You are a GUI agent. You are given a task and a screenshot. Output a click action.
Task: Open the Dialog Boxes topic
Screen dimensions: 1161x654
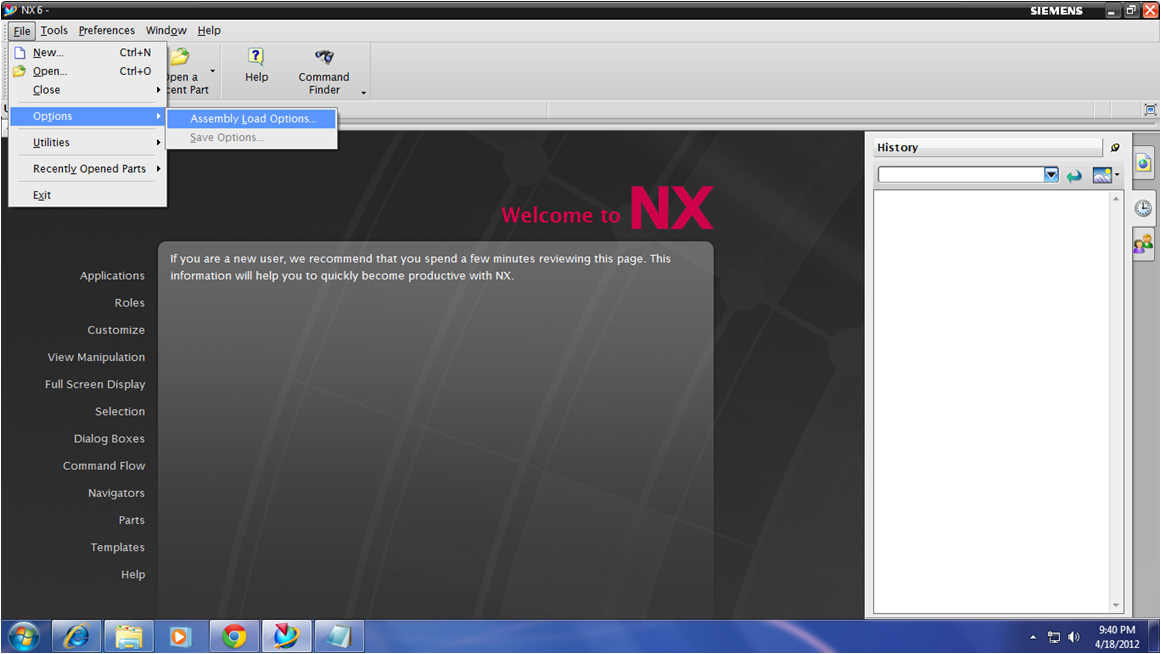(110, 438)
